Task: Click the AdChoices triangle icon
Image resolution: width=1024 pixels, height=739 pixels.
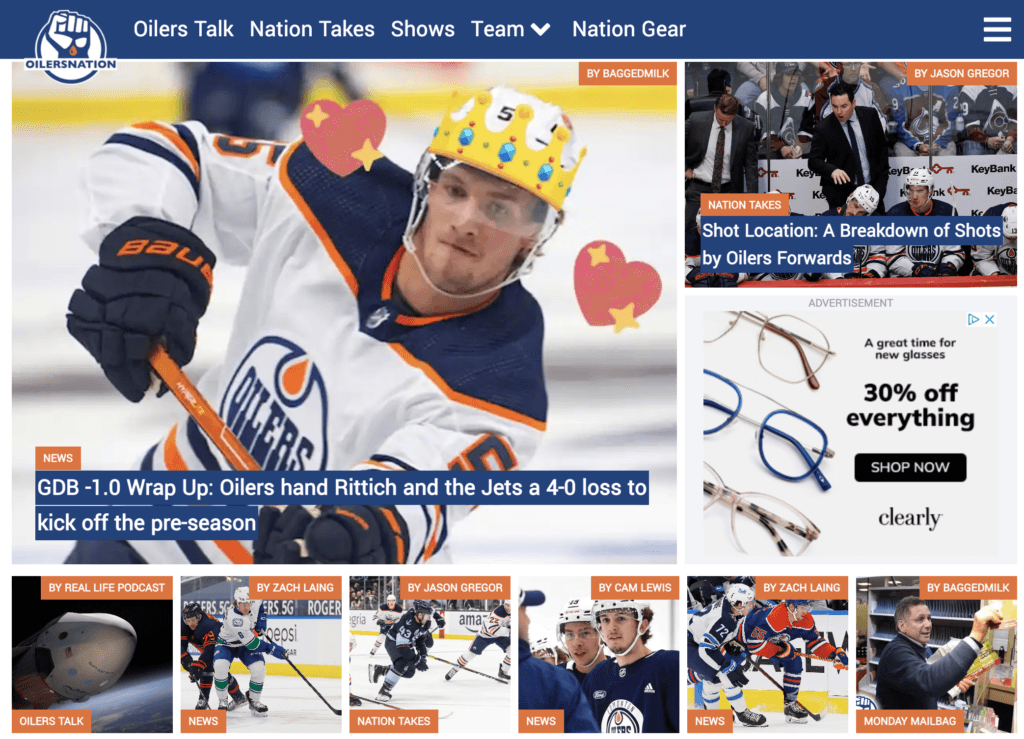Action: coord(973,319)
